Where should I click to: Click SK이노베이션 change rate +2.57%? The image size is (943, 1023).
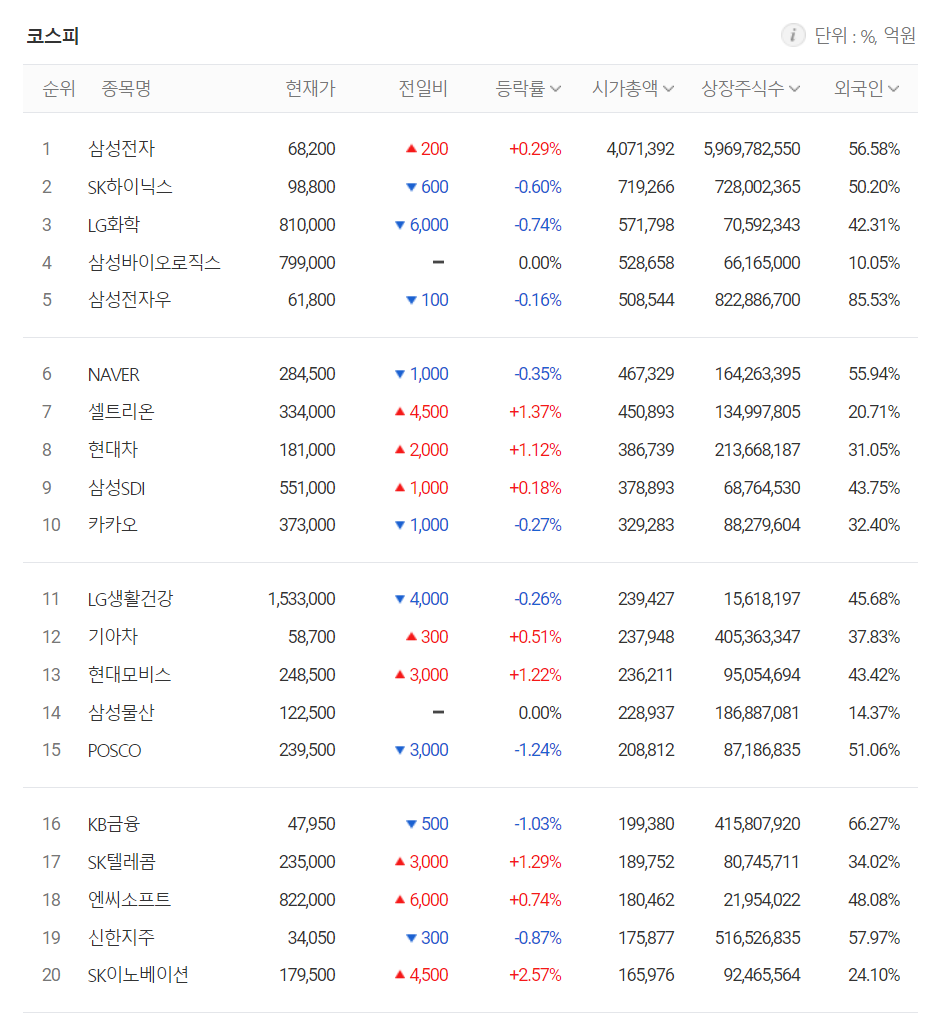tap(535, 975)
